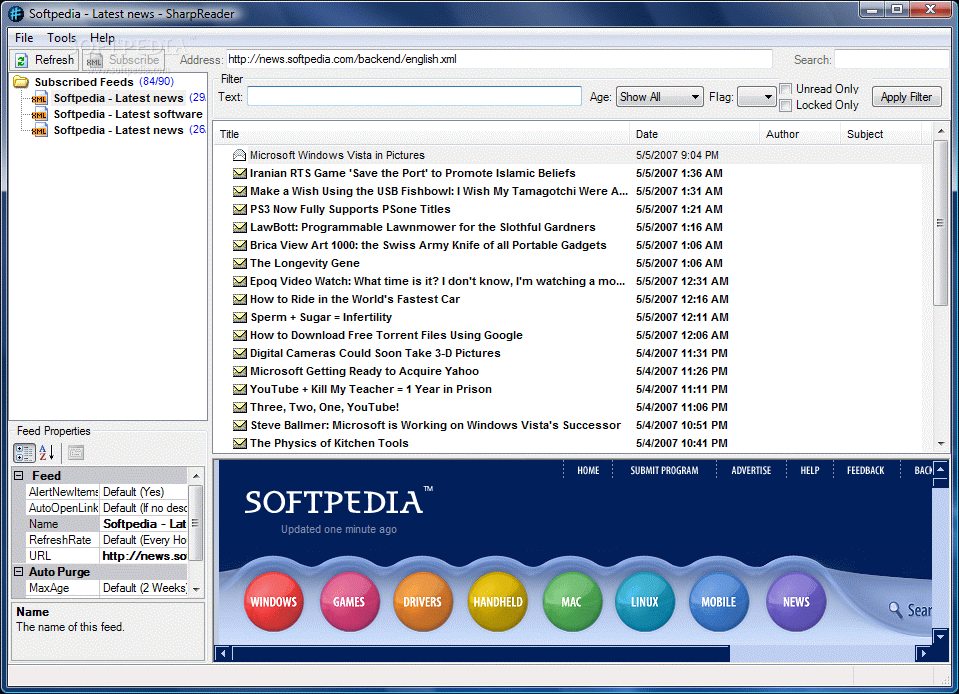This screenshot has width=959, height=694.
Task: Click into the Filter Text input field
Action: click(414, 96)
